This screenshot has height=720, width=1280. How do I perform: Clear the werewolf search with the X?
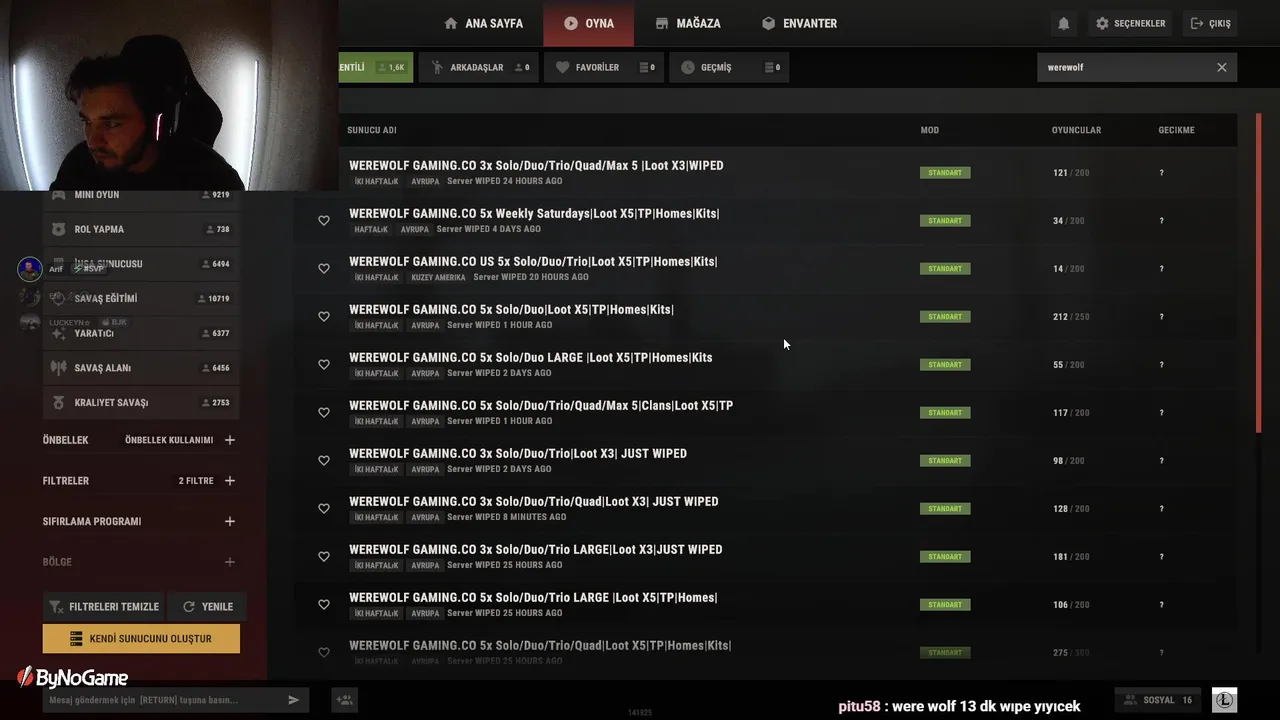point(1221,67)
